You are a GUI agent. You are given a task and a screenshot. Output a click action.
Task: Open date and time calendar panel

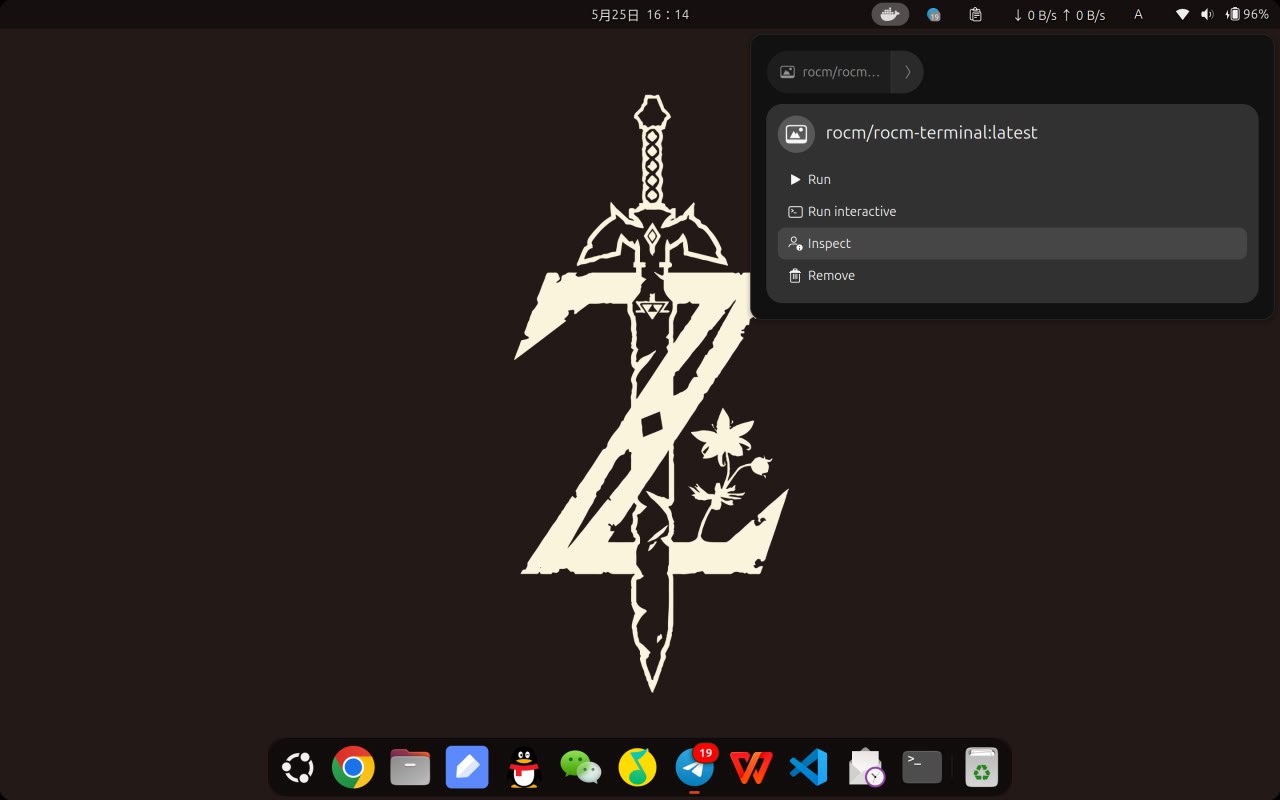[640, 14]
